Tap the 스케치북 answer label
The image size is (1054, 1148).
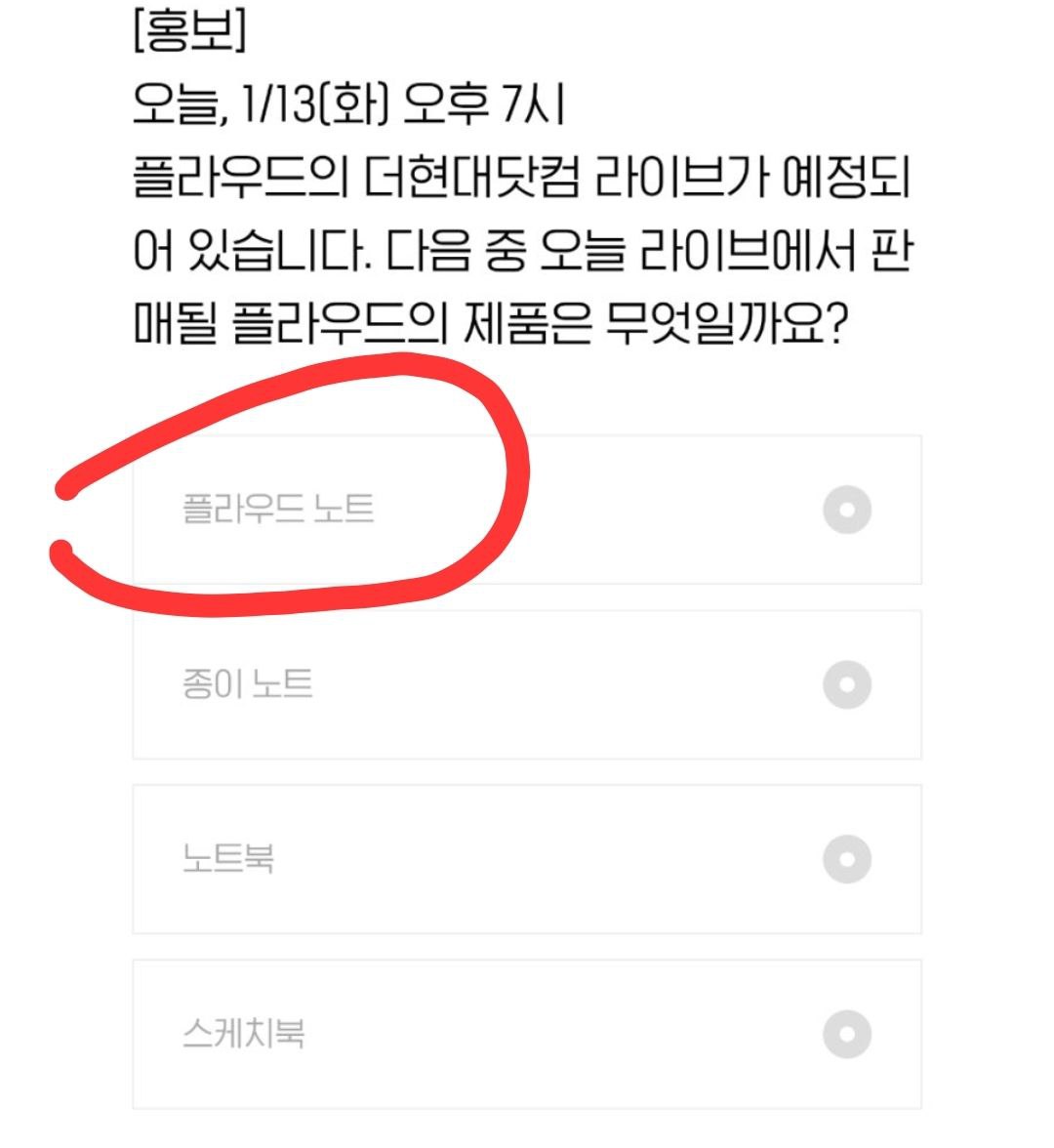[243, 1033]
